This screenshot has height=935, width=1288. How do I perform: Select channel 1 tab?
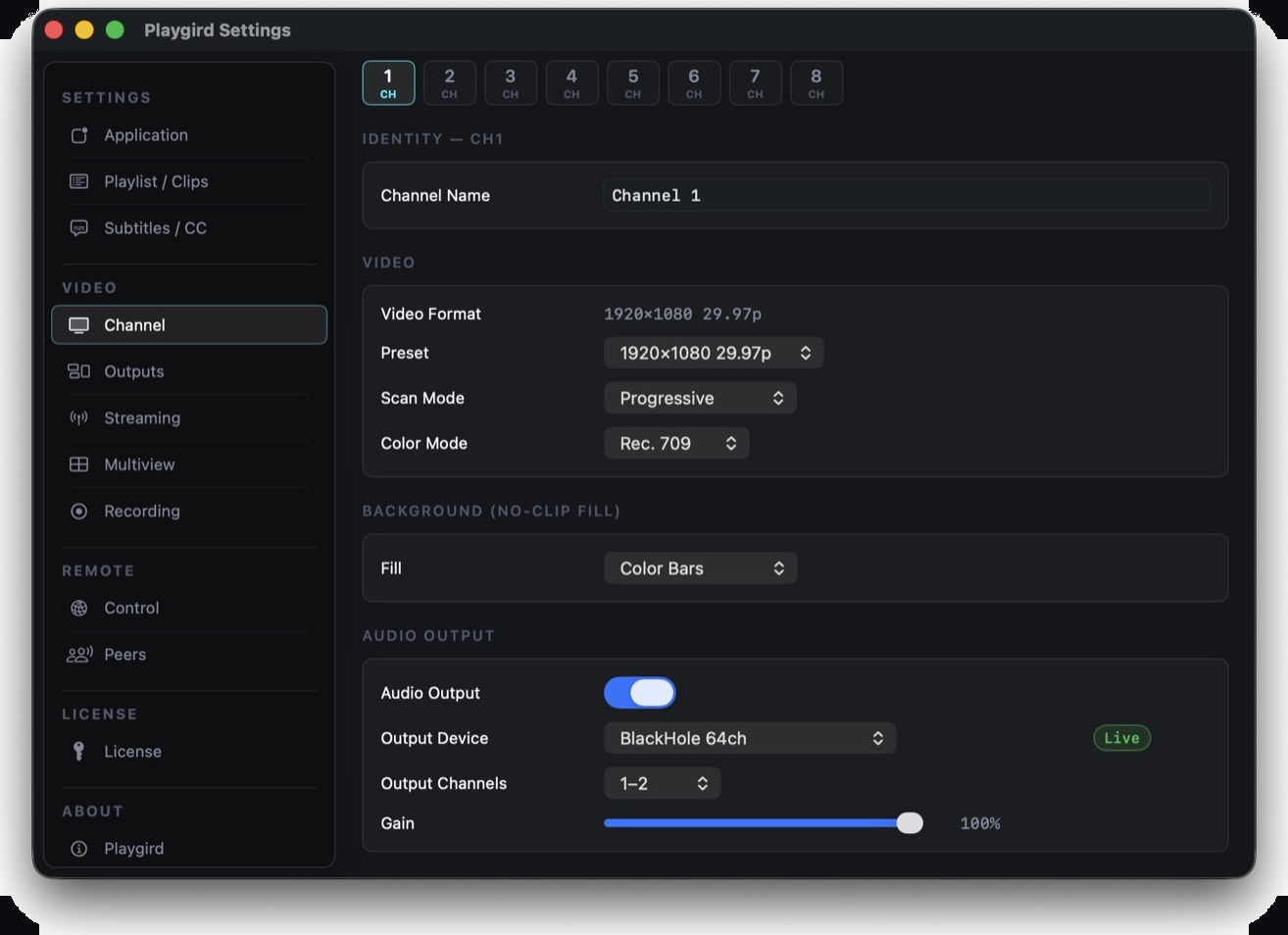pos(388,82)
